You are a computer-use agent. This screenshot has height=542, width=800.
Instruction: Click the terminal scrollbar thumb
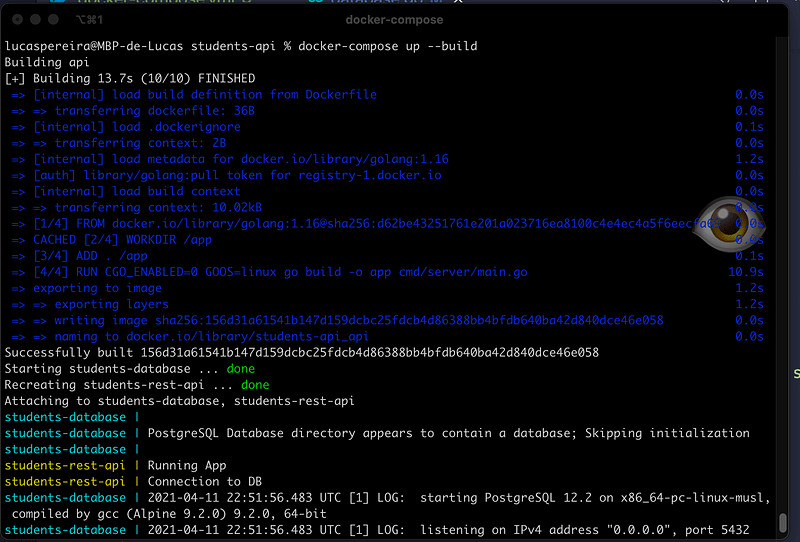coord(784,522)
